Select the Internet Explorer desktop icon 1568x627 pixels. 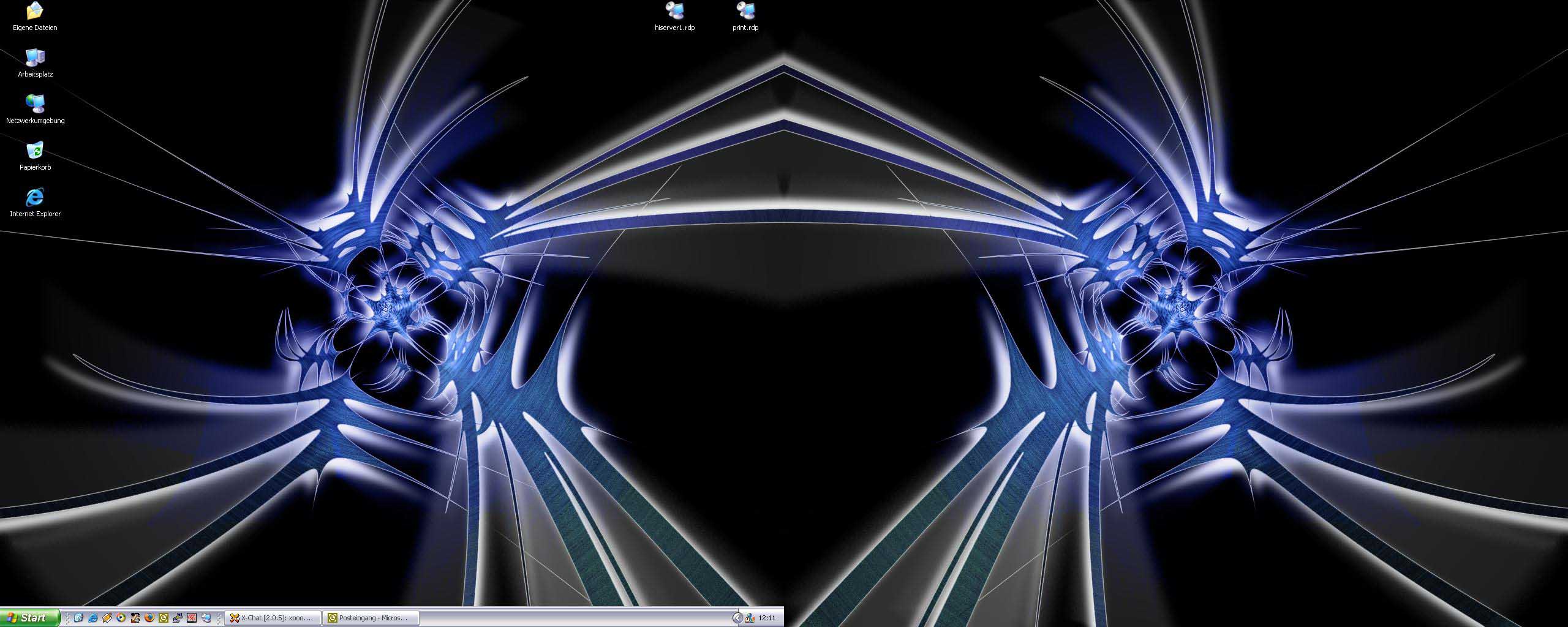pos(35,197)
